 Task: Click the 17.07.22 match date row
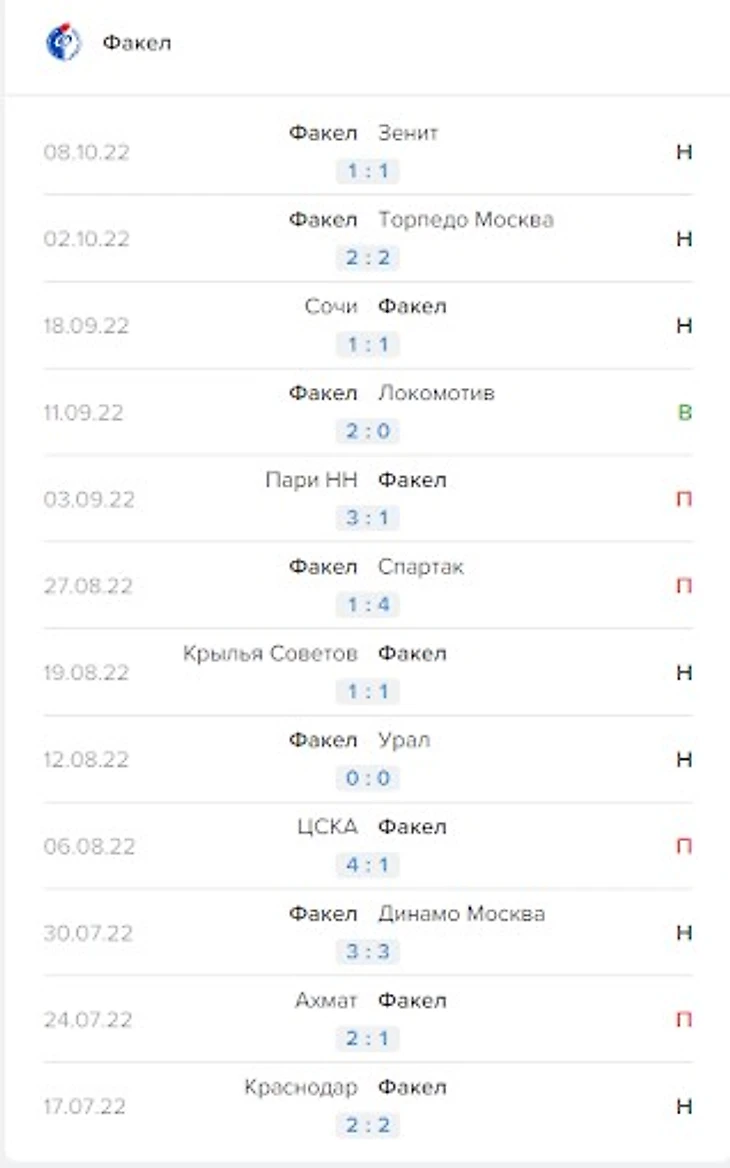pyautogui.click(x=85, y=1107)
